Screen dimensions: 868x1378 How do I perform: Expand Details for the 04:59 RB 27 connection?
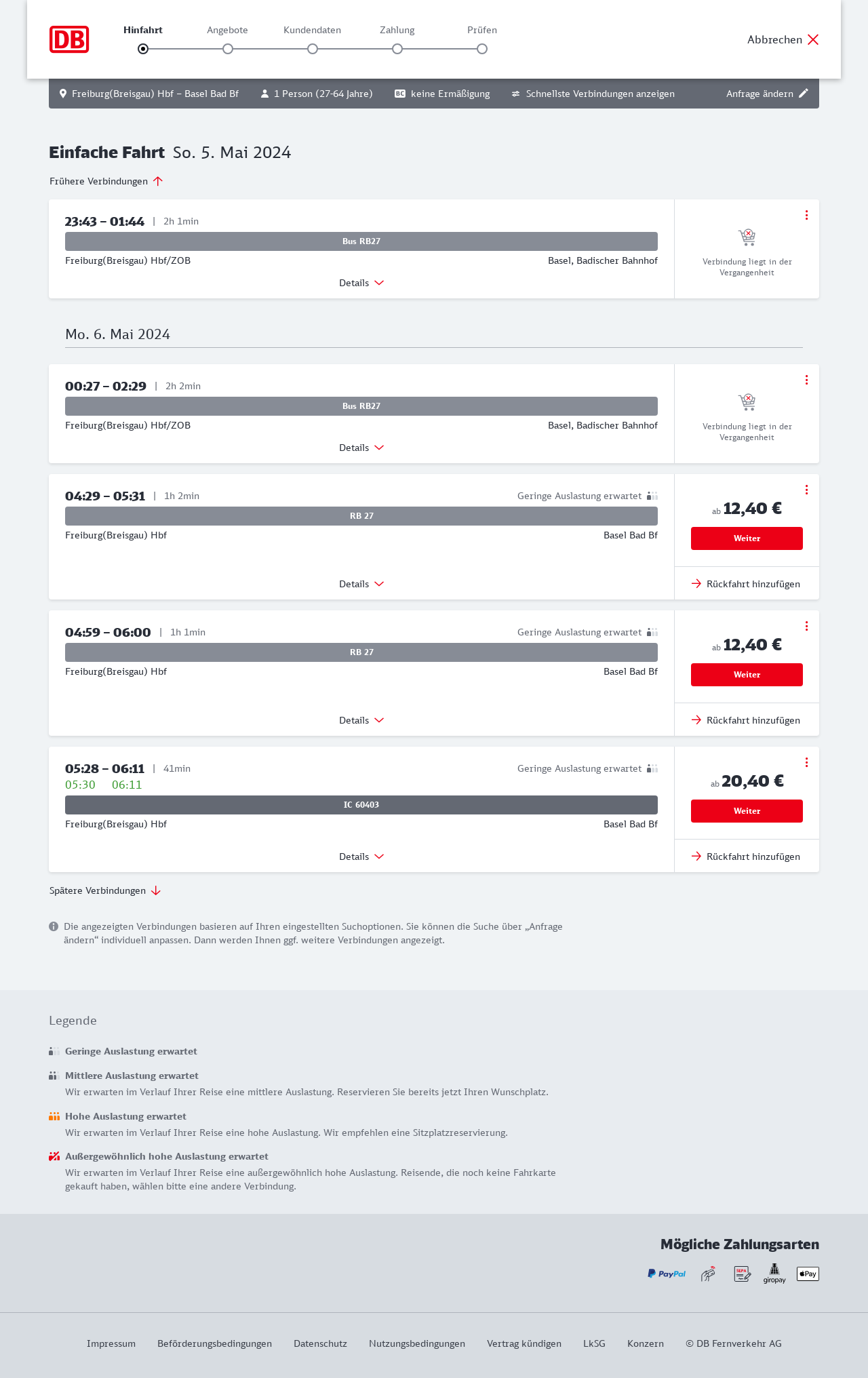[361, 720]
